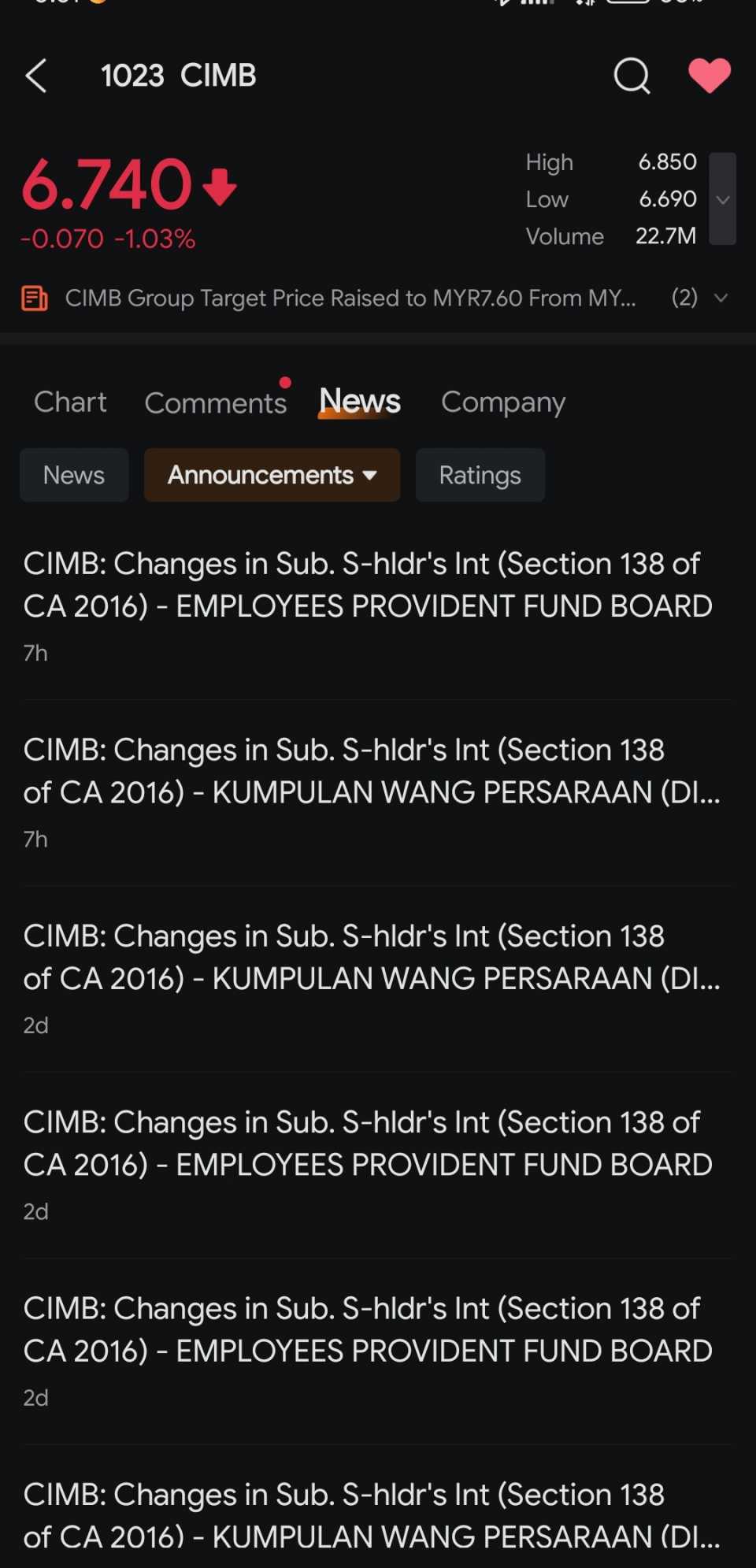
Task: Select the News filter chip
Action: pos(74,475)
